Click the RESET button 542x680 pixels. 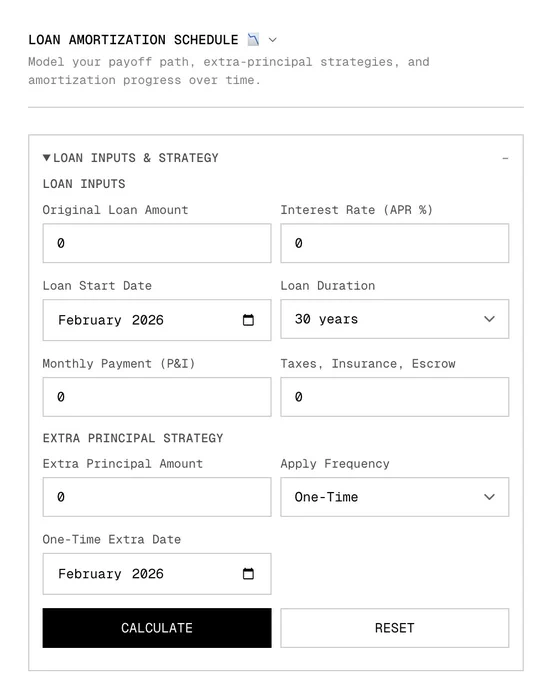[x=395, y=628]
